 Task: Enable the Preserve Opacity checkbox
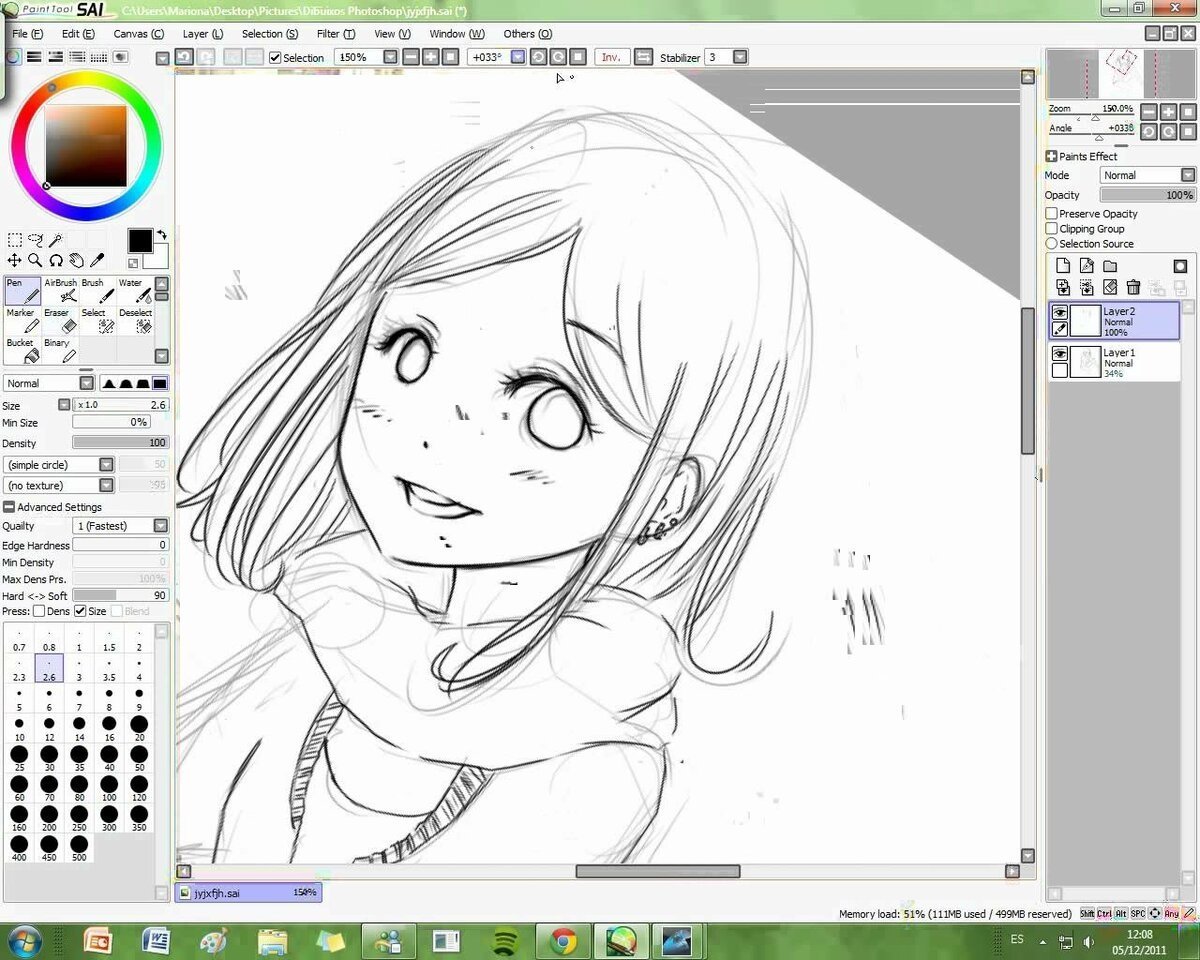[x=1052, y=214]
